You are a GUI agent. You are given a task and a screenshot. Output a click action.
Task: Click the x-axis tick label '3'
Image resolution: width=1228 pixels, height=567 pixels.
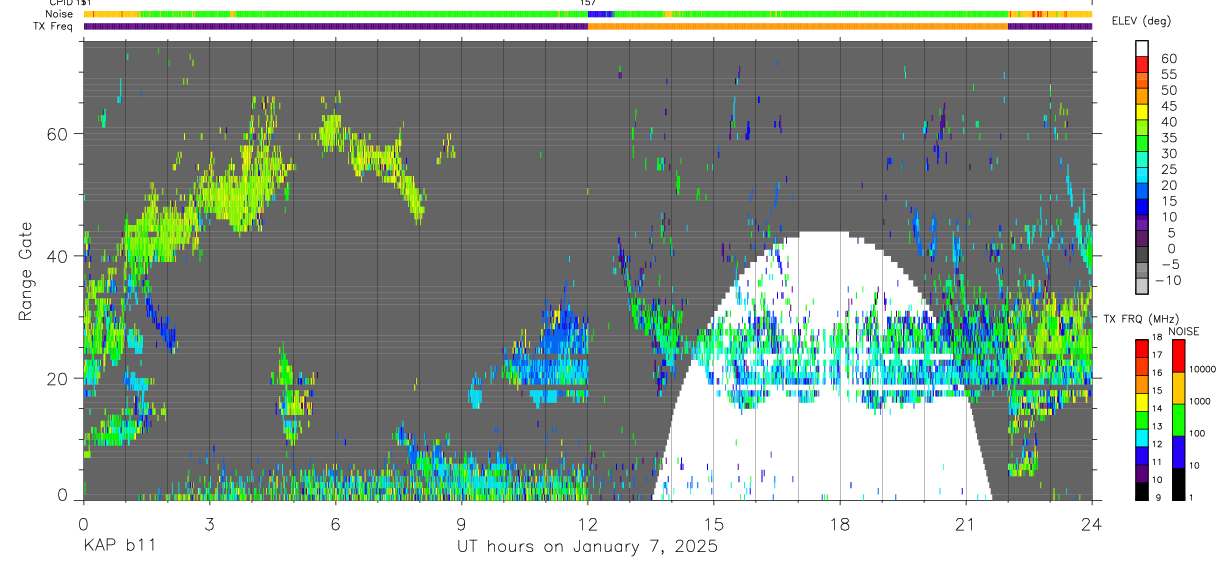(x=208, y=523)
